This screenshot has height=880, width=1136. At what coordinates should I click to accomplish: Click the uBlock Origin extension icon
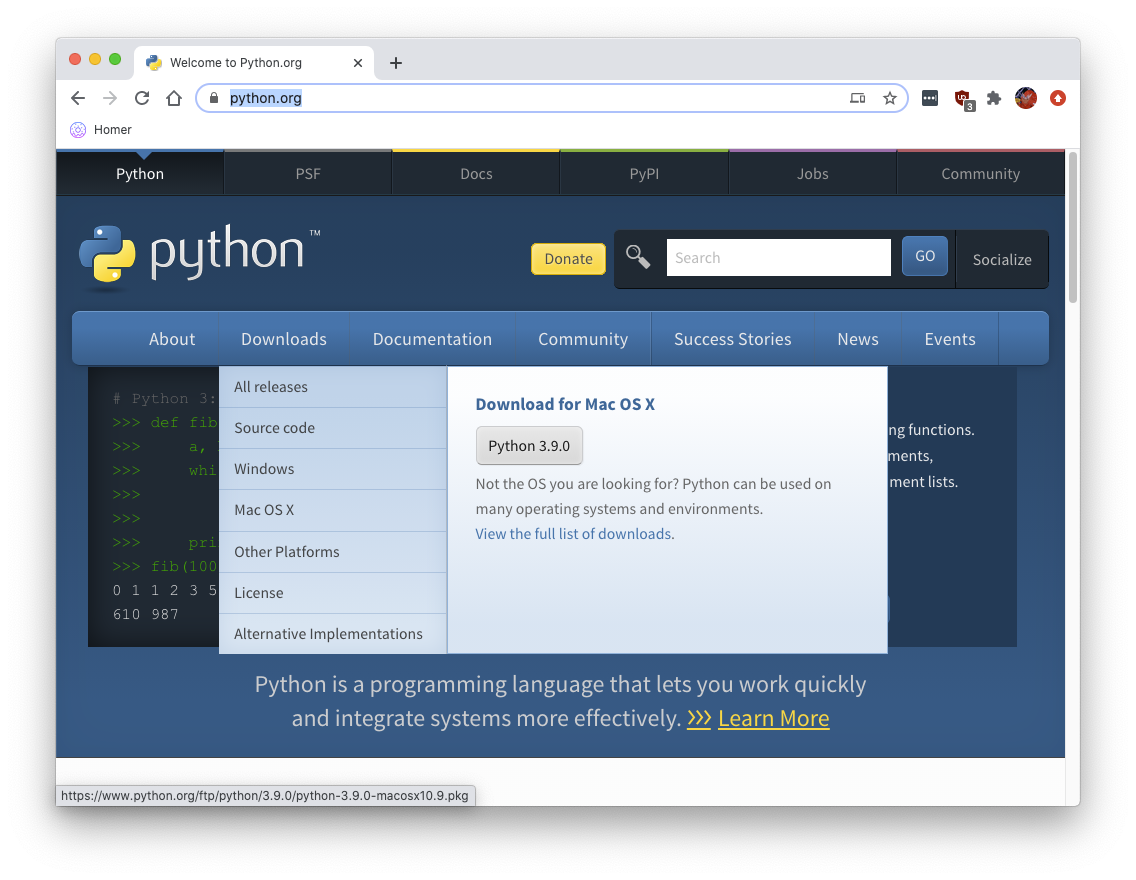[x=962, y=98]
